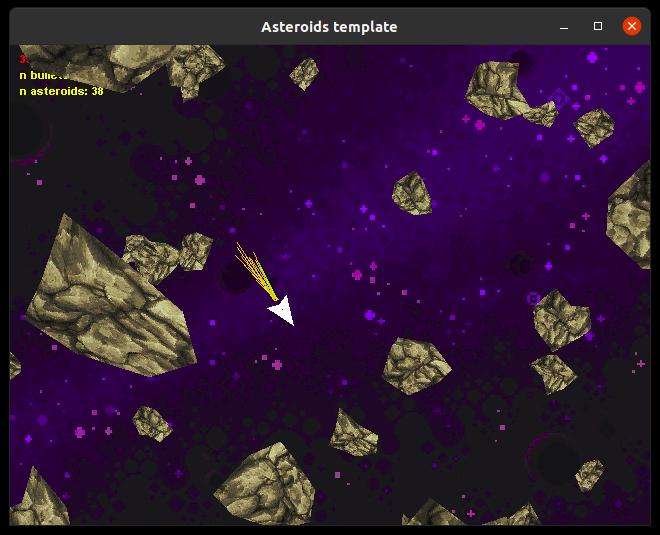Click the yellow bullet streaks behind the ship
This screenshot has width=660, height=535.
(x=255, y=271)
